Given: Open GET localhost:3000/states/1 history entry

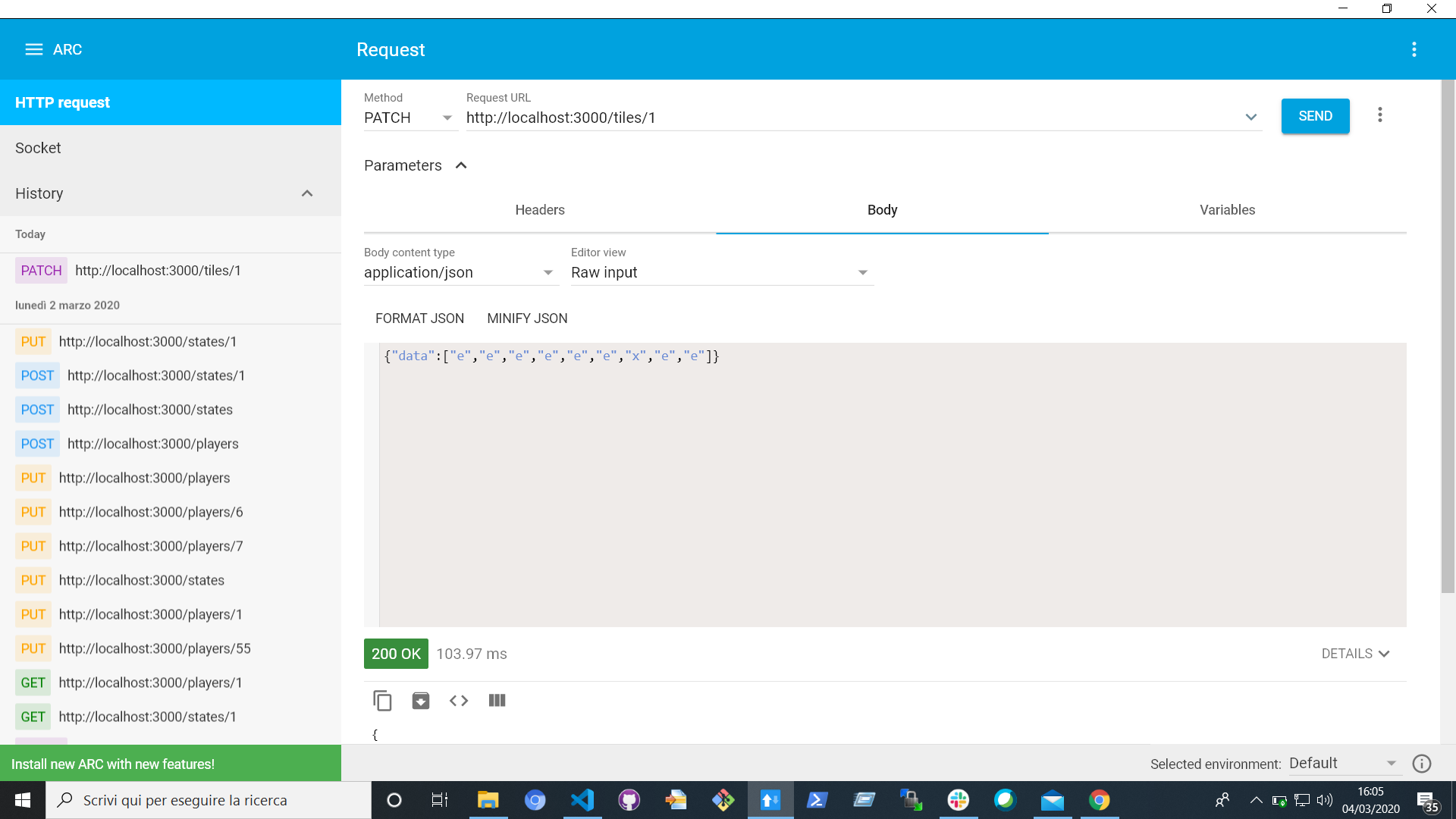Looking at the screenshot, I should [171, 717].
